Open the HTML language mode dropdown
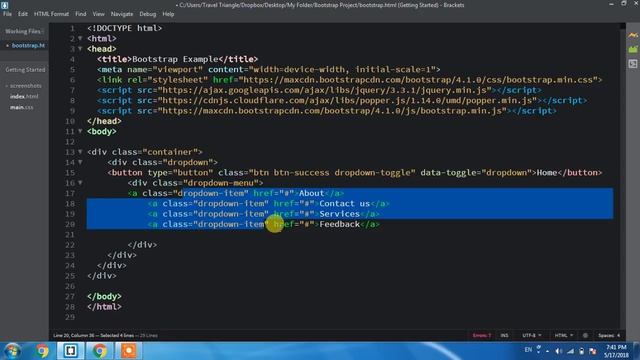Screen dimensions: 640x360 point(564,336)
